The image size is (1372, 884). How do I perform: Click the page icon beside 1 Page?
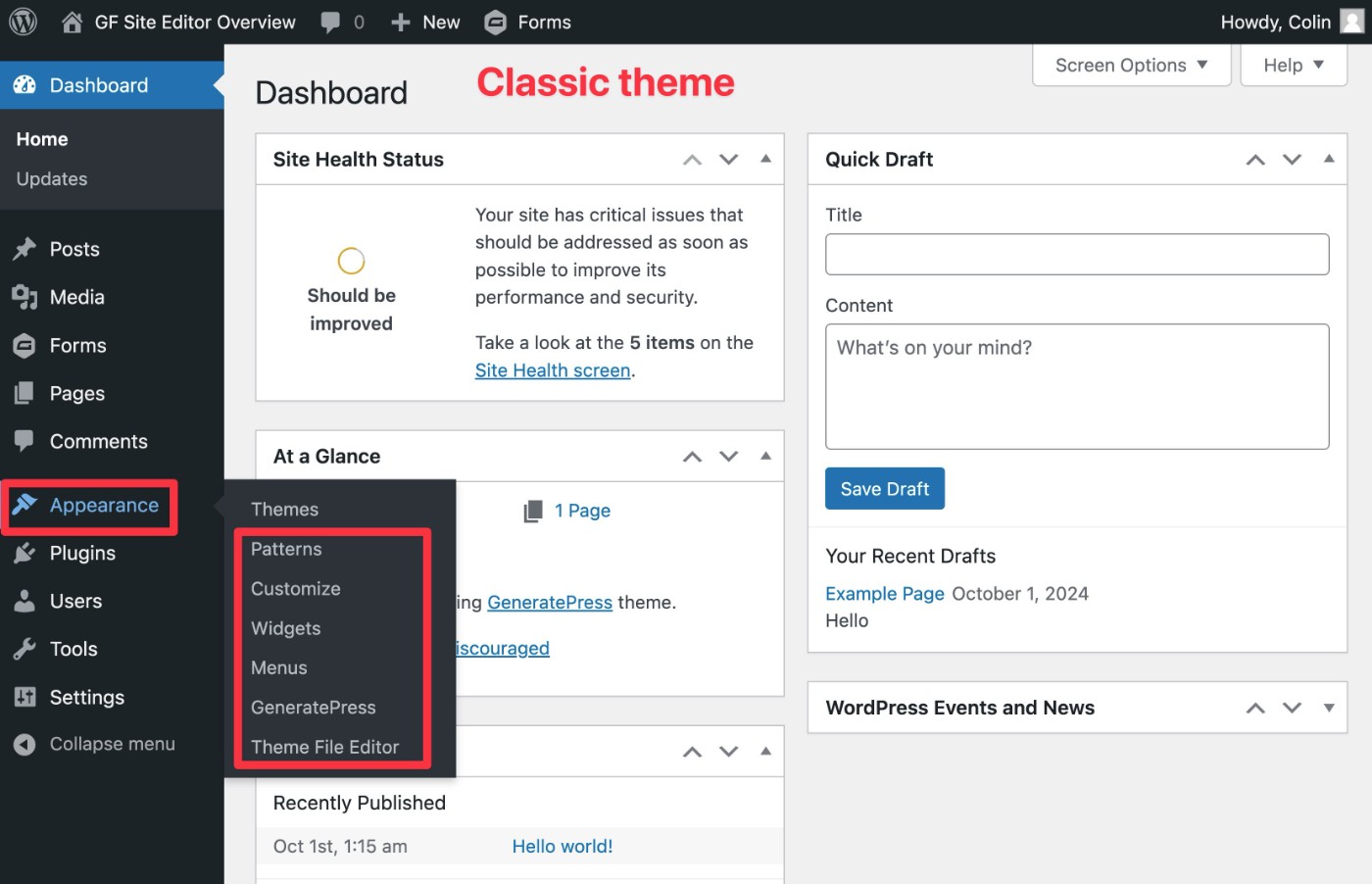(533, 511)
